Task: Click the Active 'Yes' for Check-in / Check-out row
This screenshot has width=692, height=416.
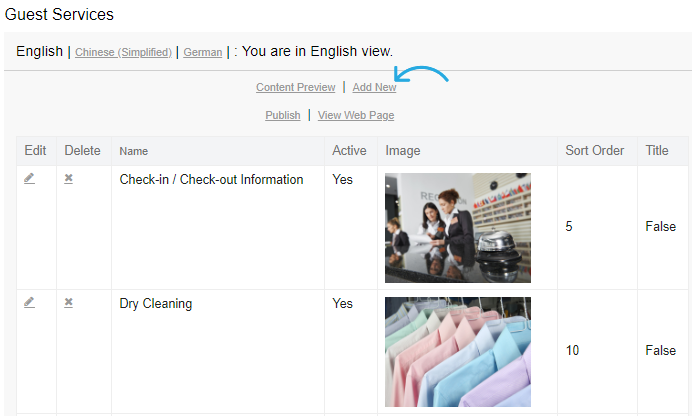Action: click(342, 180)
